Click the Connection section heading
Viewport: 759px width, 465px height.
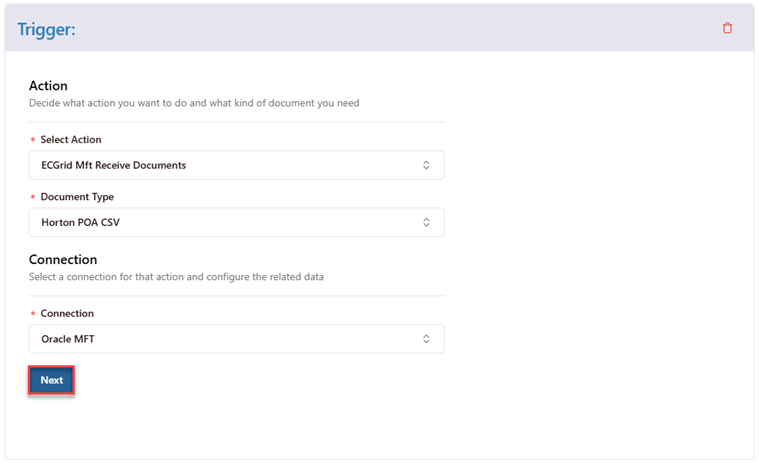[x=63, y=259]
